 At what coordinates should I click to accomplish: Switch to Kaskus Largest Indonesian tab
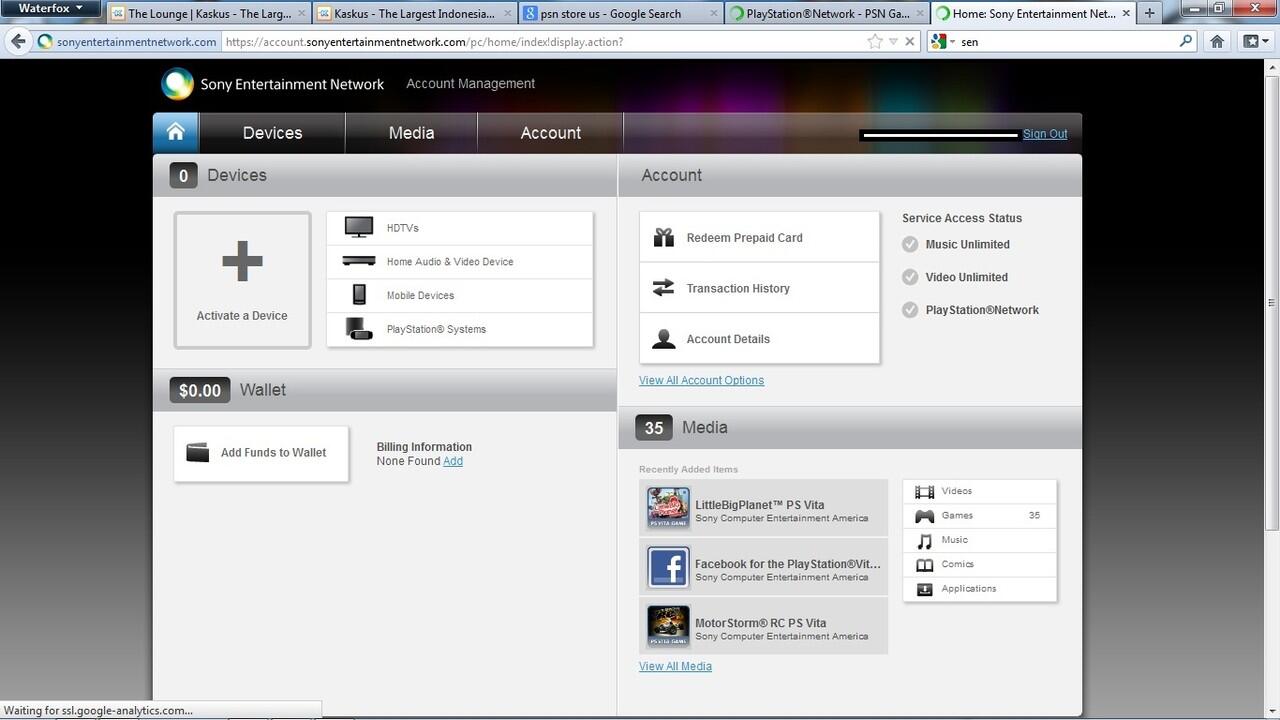[414, 13]
